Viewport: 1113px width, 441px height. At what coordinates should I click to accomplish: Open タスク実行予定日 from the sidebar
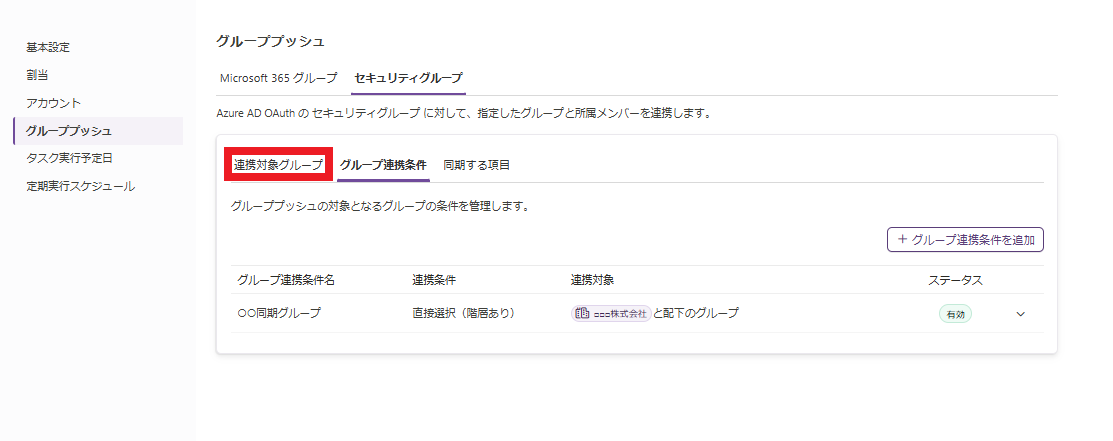coord(70,158)
